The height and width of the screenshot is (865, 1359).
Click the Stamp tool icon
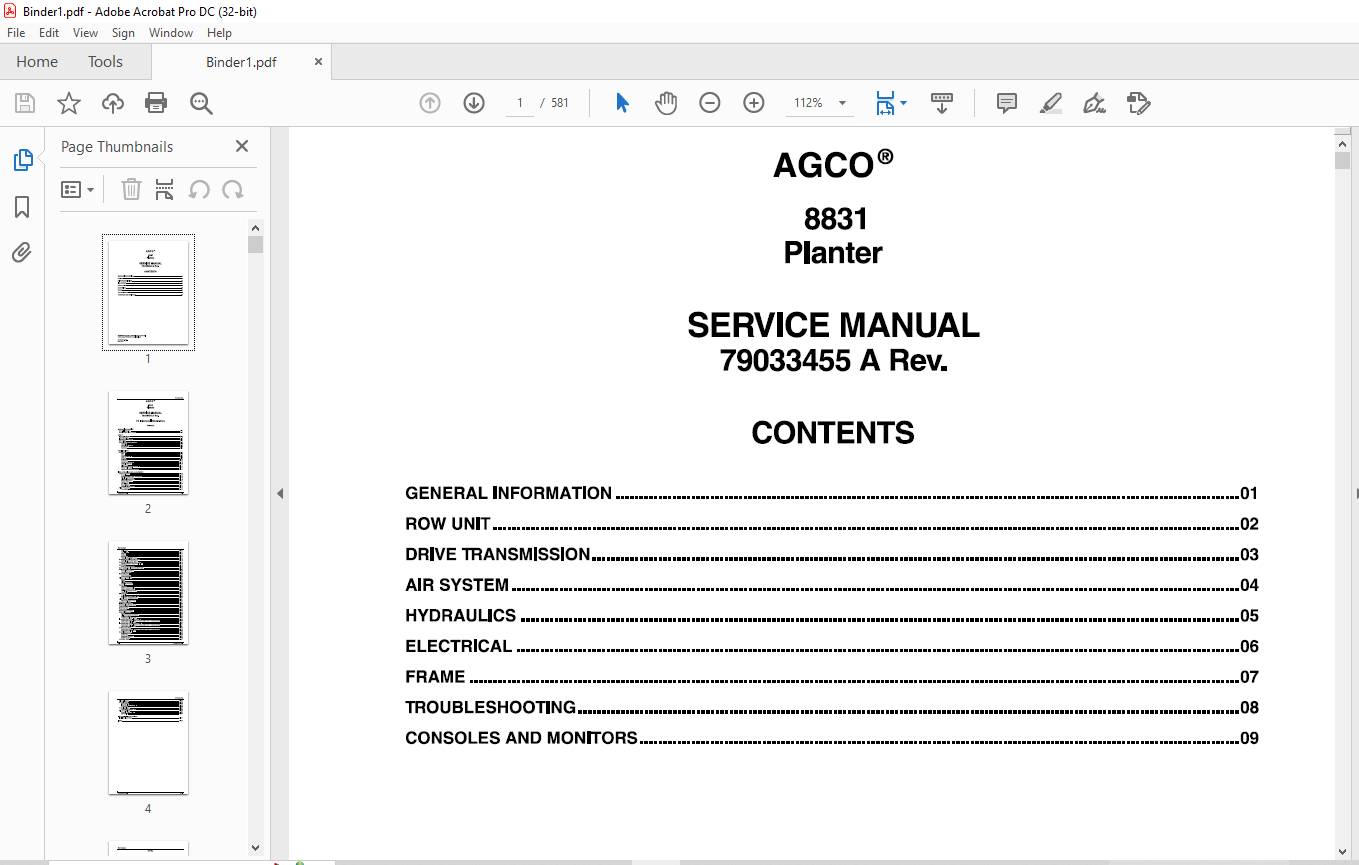click(x=1138, y=103)
